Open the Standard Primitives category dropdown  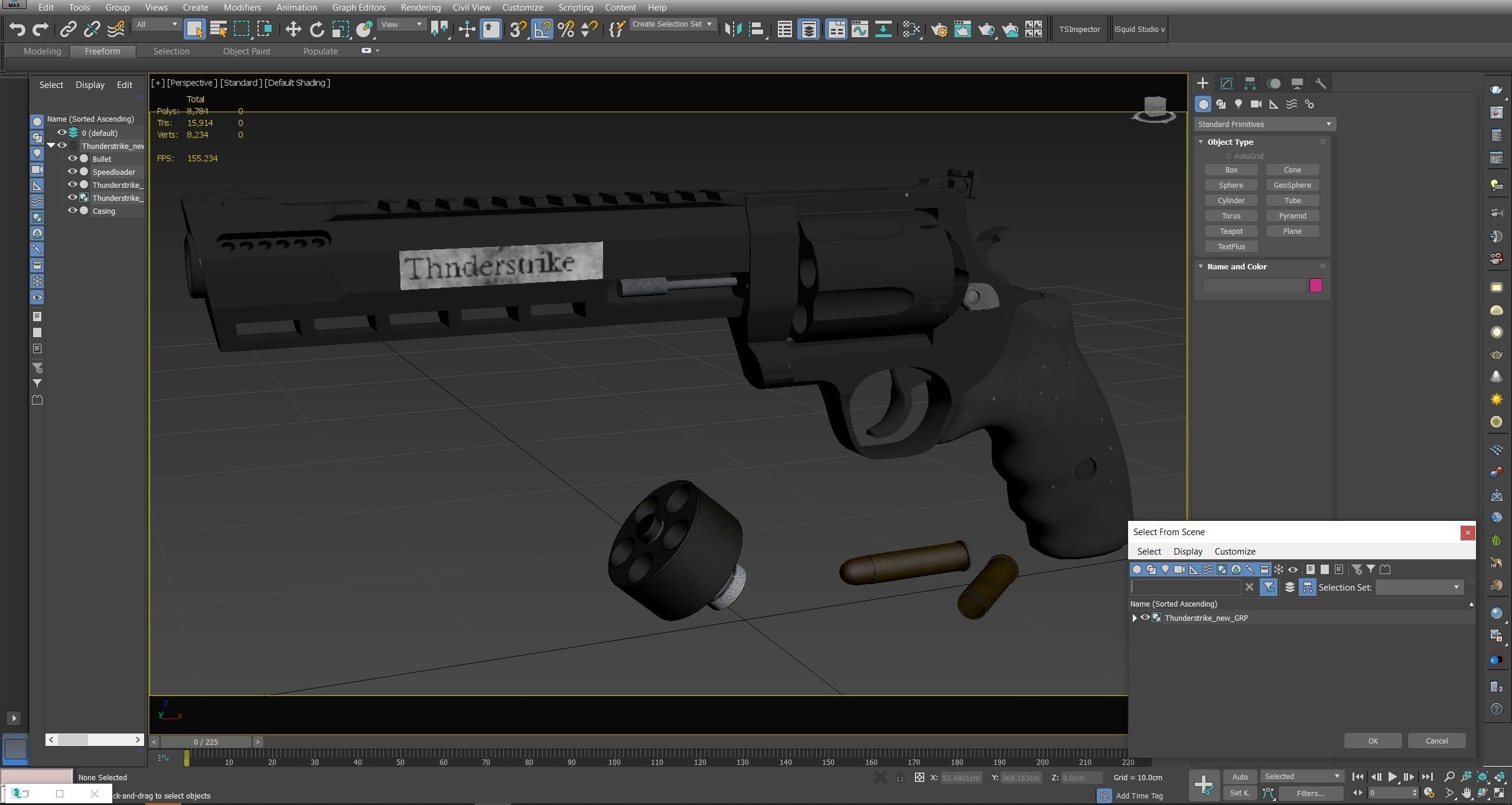click(x=1265, y=124)
